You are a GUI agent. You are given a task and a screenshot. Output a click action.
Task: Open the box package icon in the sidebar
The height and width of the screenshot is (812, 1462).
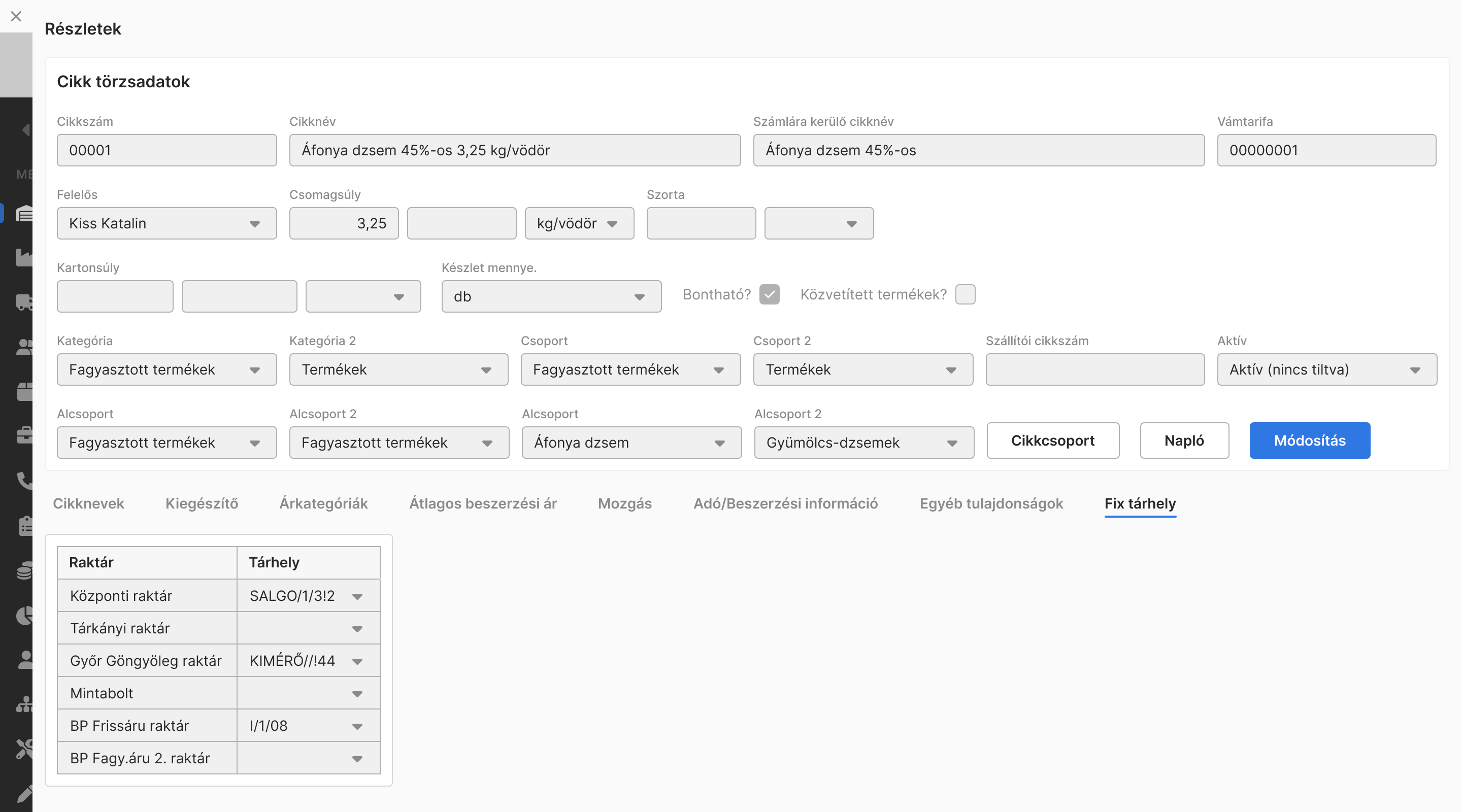click(24, 391)
